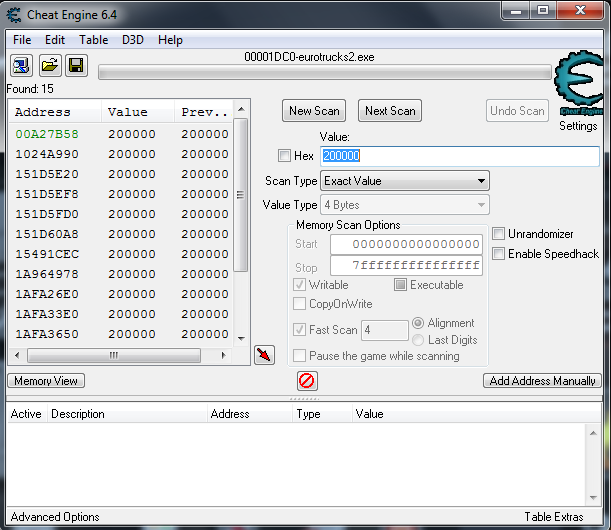
Task: Click the red arrow add-to-list icon
Action: [x=264, y=354]
